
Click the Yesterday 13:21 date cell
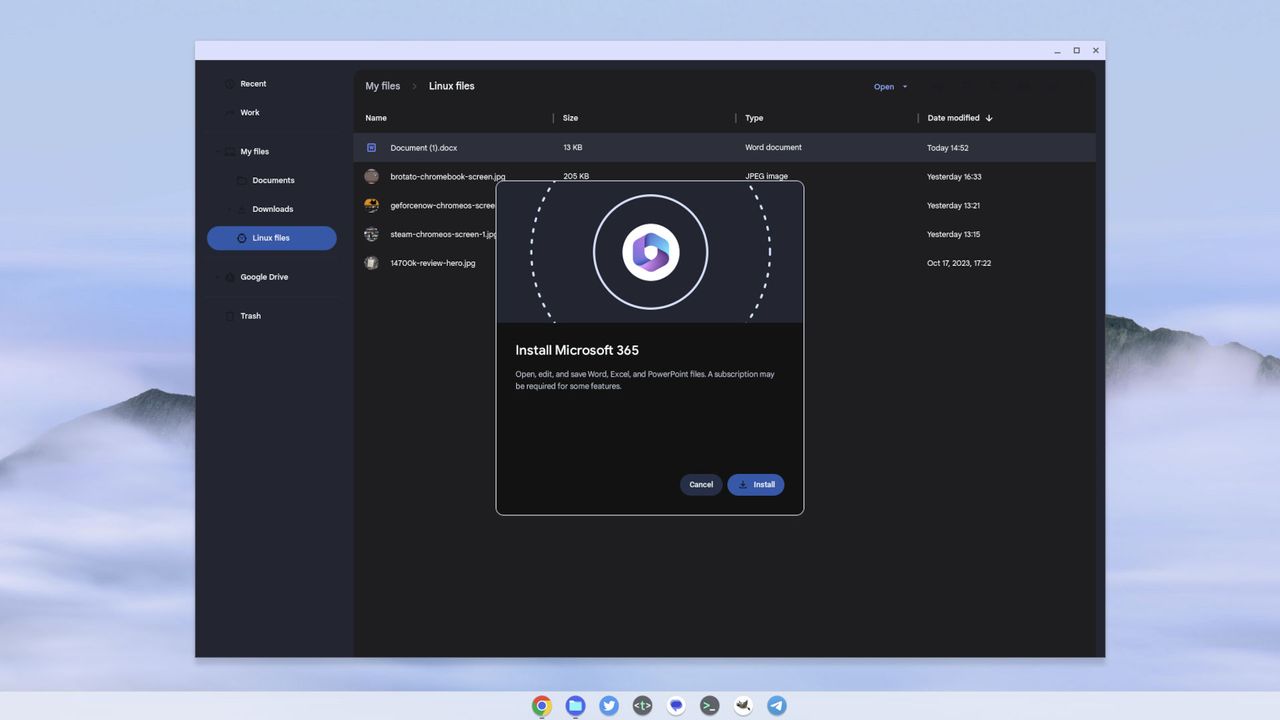tap(953, 206)
